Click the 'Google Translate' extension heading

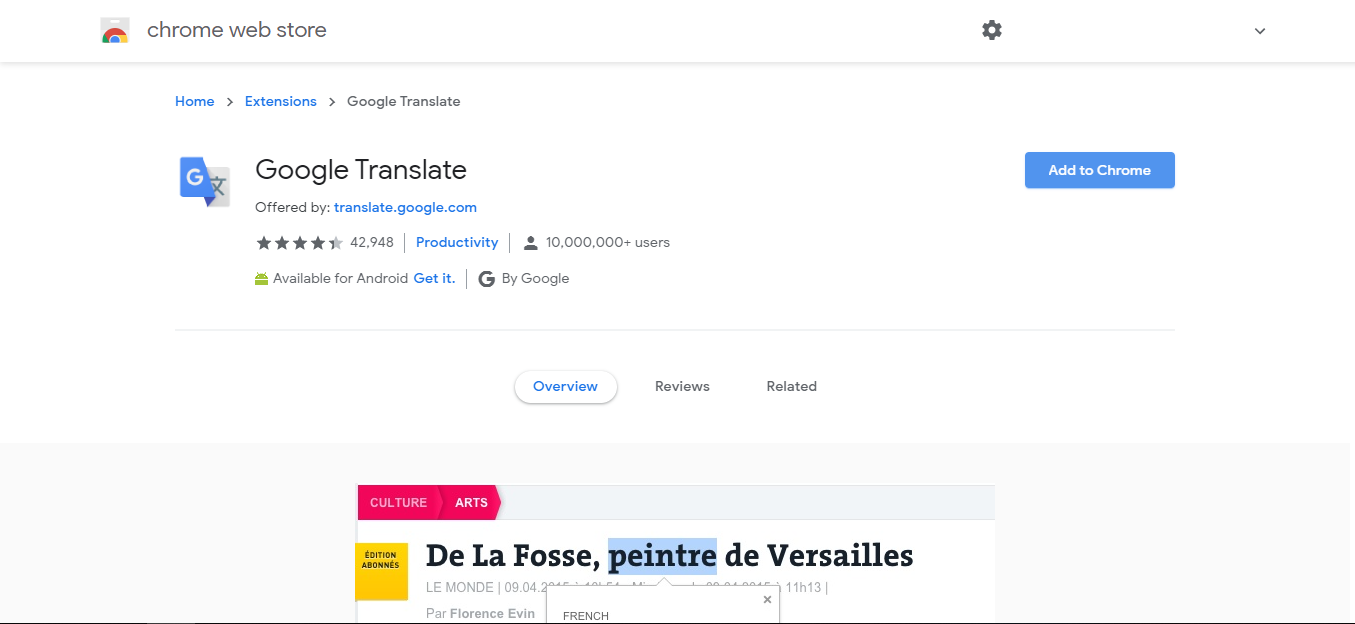(361, 170)
